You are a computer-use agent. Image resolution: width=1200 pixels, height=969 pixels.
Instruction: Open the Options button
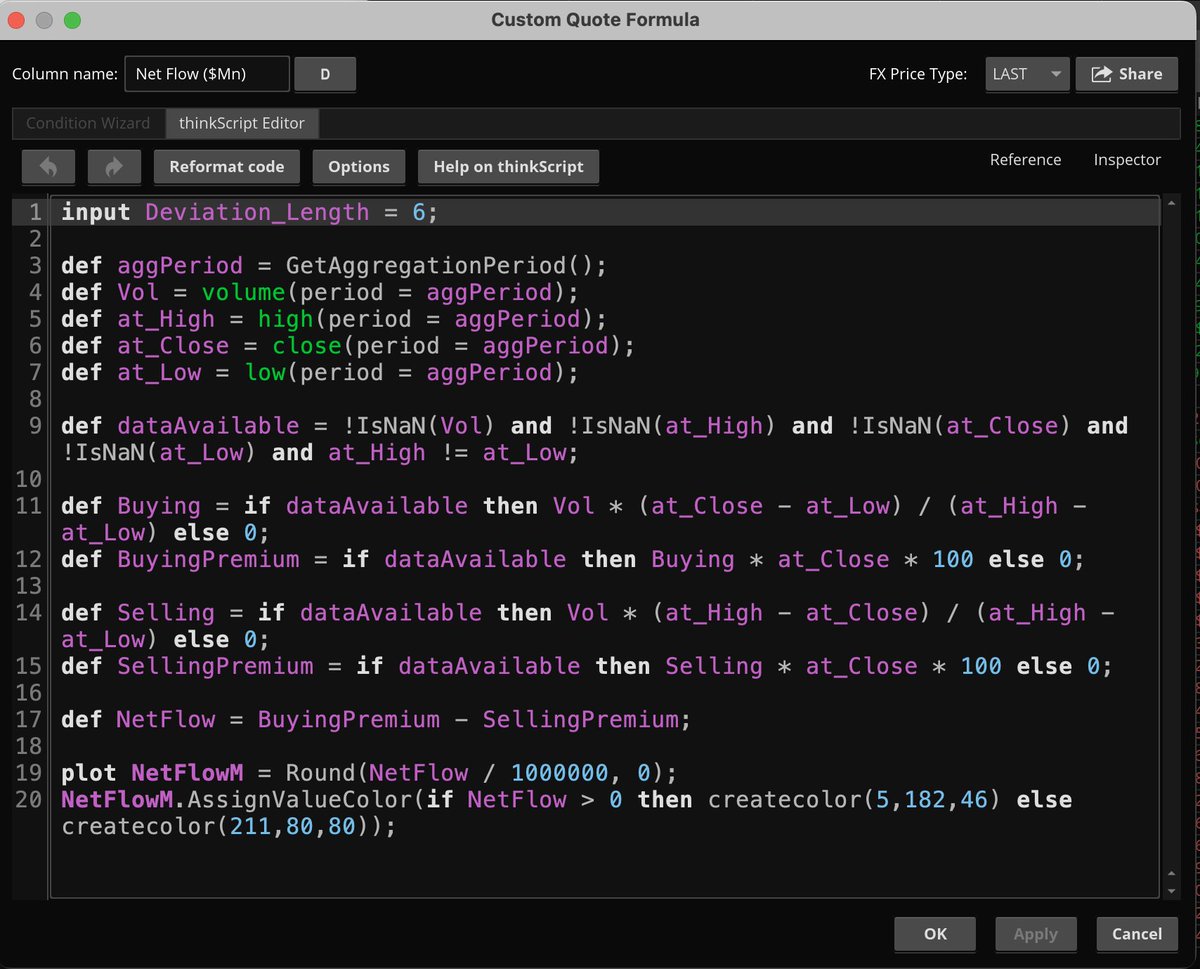pyautogui.click(x=359, y=166)
